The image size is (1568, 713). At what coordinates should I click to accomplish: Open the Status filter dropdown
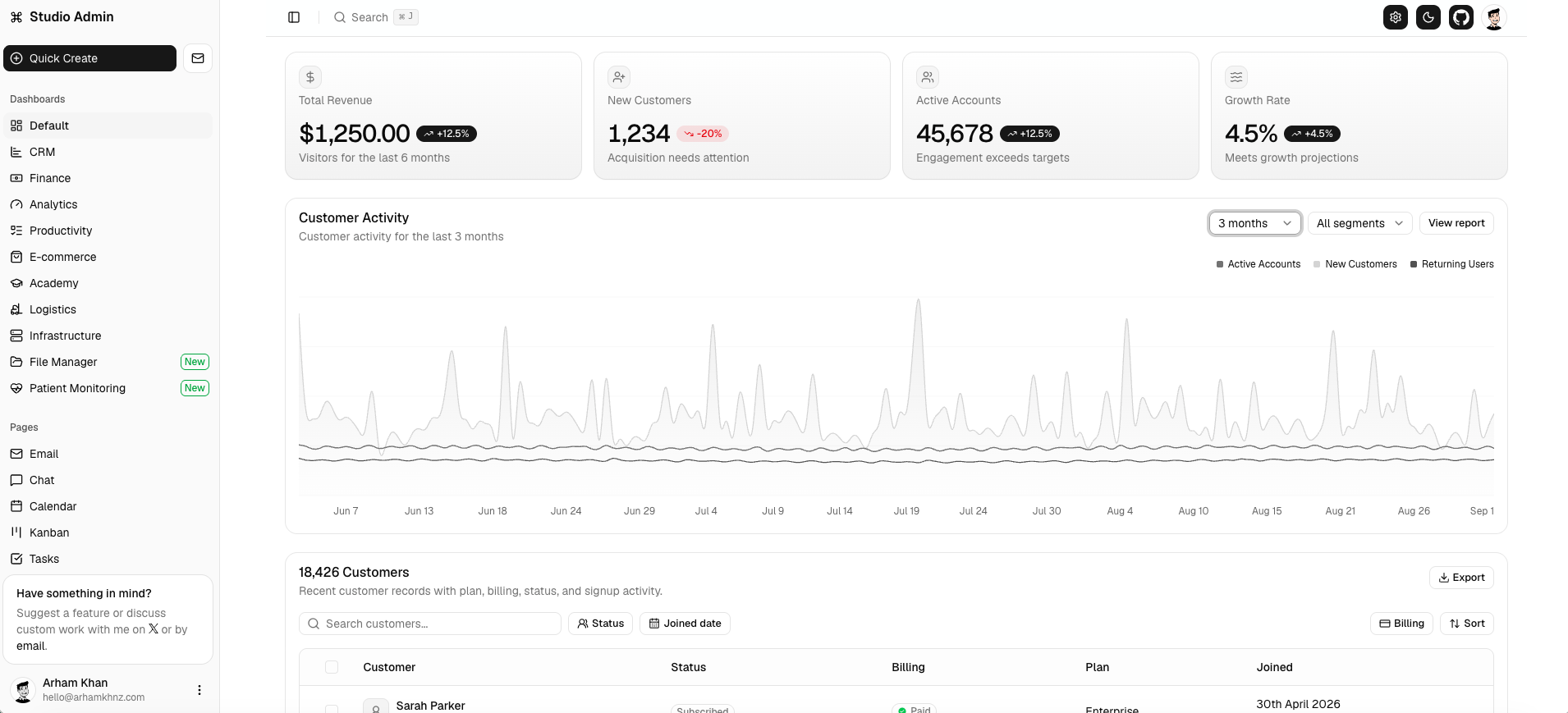click(600, 624)
